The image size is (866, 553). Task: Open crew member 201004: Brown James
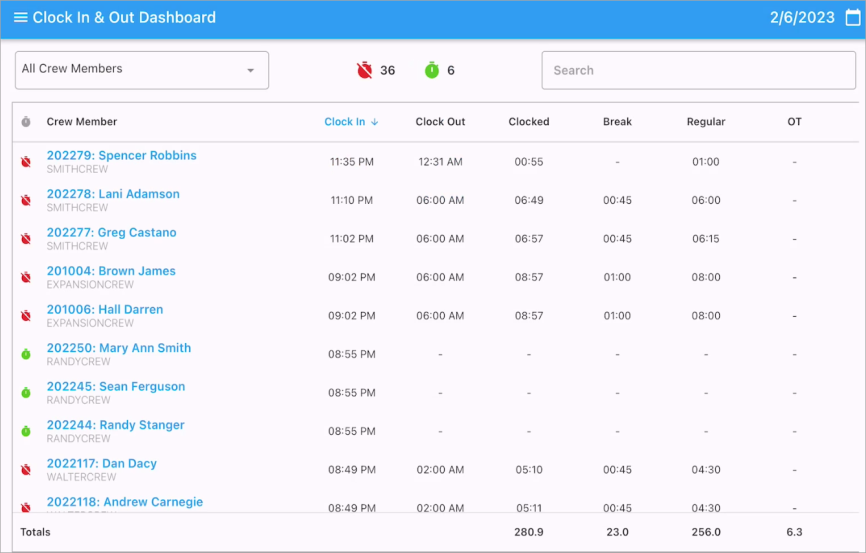[x=111, y=271]
